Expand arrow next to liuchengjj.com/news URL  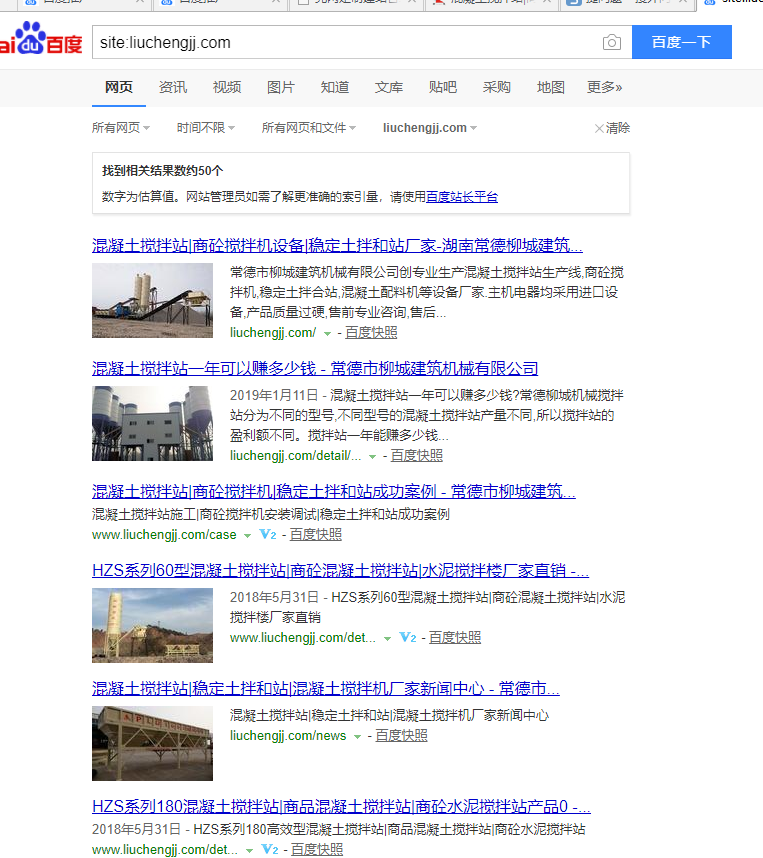pyautogui.click(x=357, y=737)
